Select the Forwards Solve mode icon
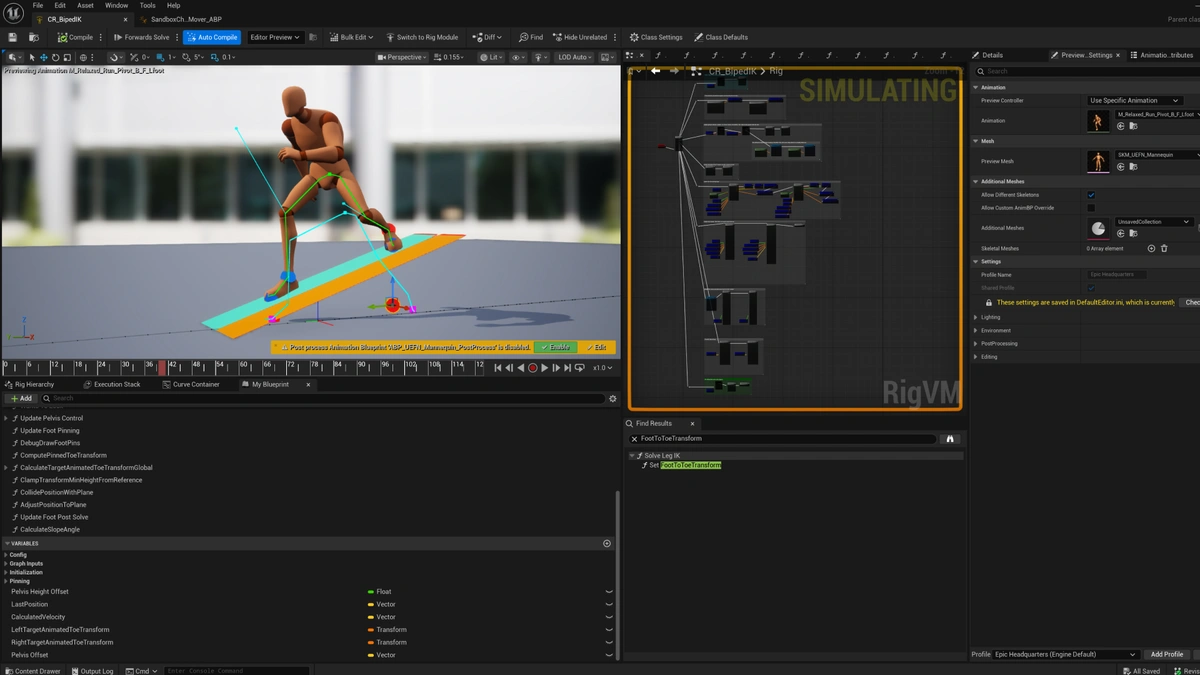Viewport: 1200px width, 675px height. click(x=118, y=37)
